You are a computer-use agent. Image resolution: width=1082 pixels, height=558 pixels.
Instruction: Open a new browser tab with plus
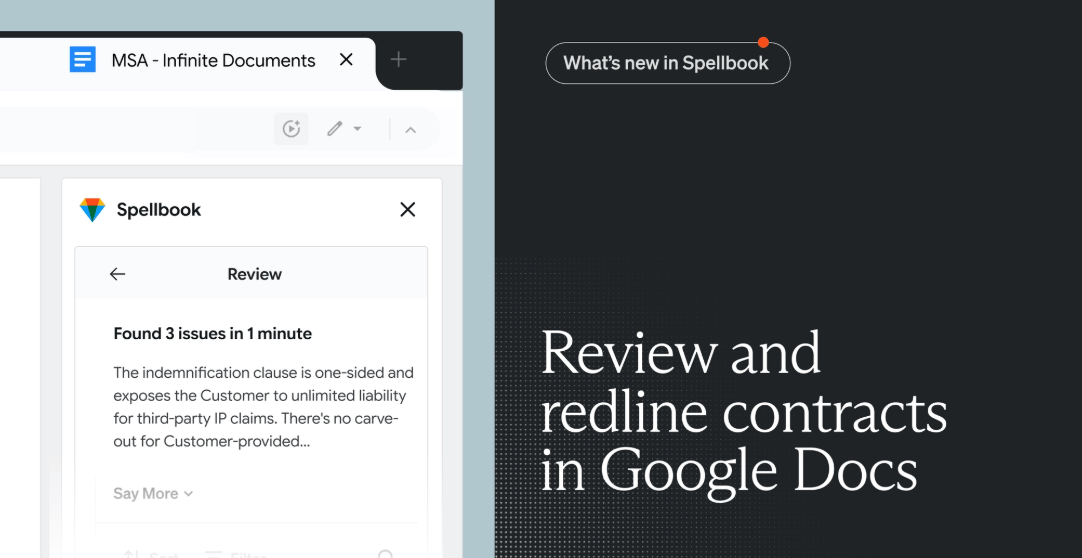tap(398, 60)
